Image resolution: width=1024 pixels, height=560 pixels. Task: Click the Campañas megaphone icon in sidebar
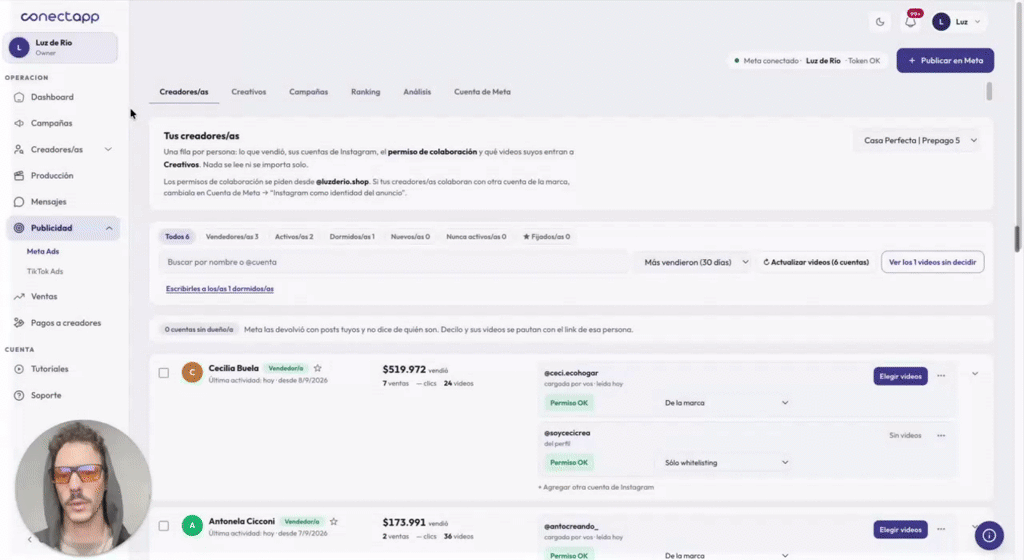click(x=19, y=123)
